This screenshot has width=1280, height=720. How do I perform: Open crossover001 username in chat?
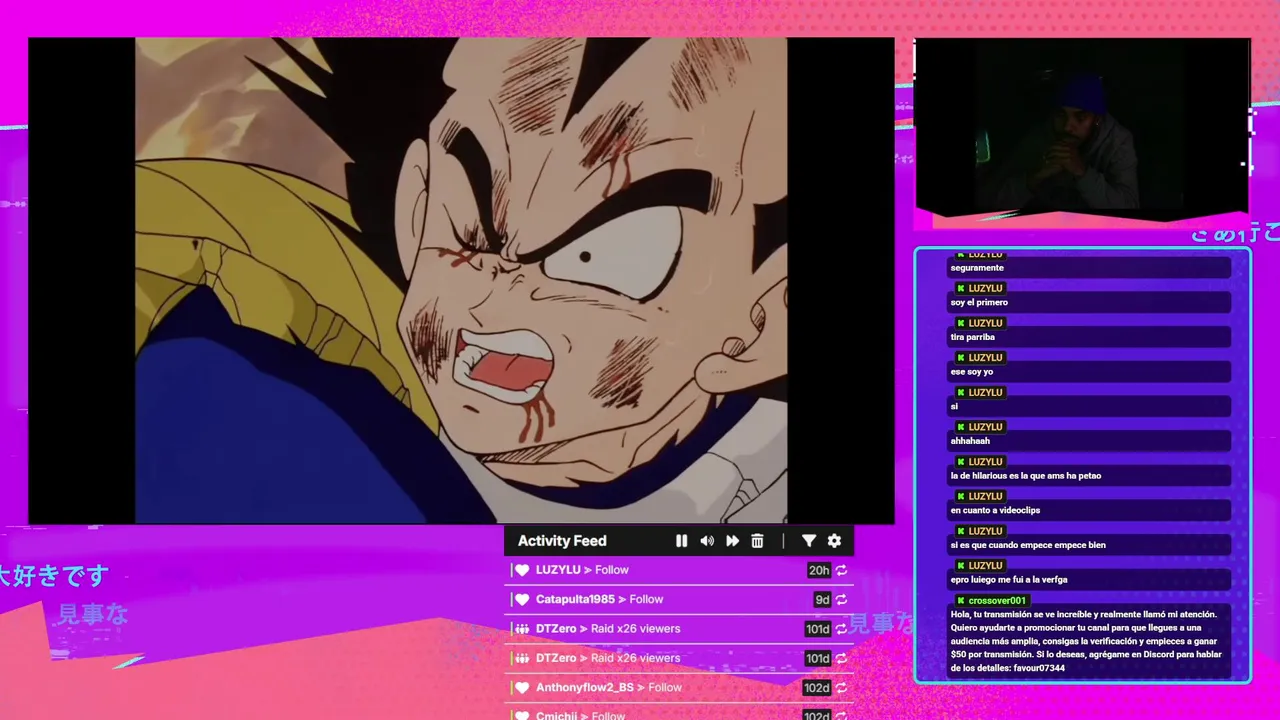click(997, 601)
